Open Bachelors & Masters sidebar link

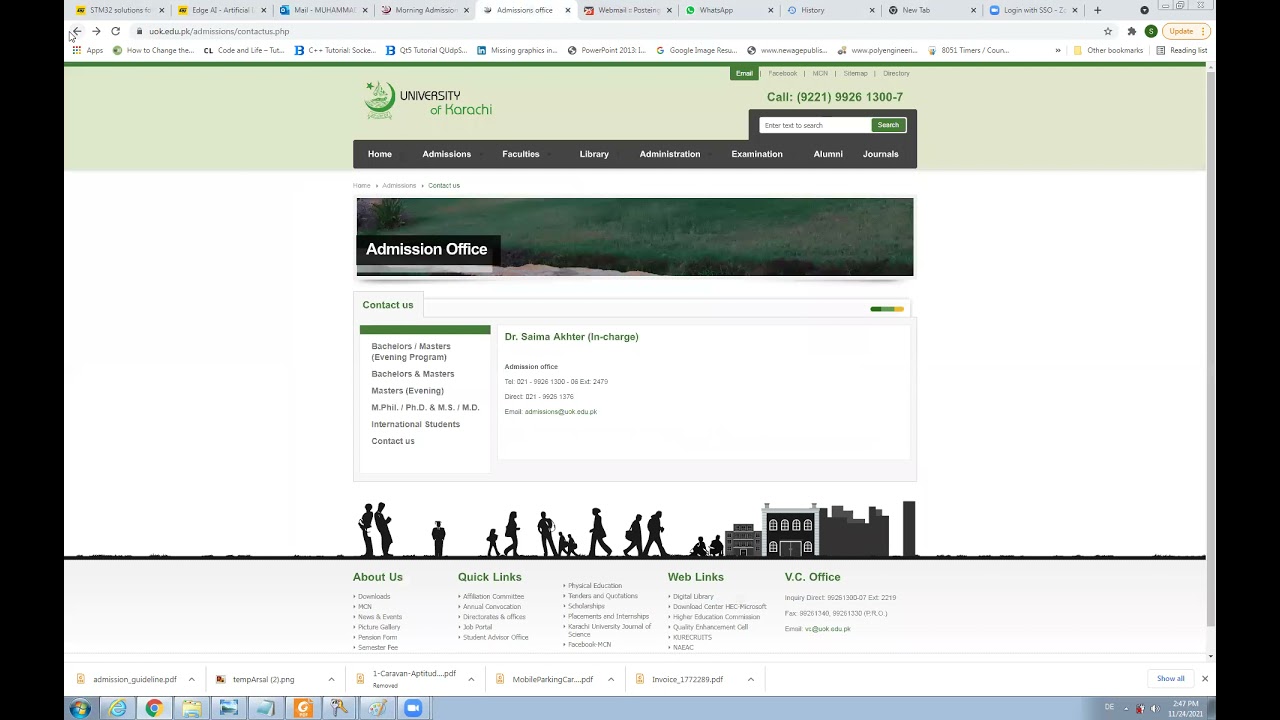pyautogui.click(x=413, y=374)
